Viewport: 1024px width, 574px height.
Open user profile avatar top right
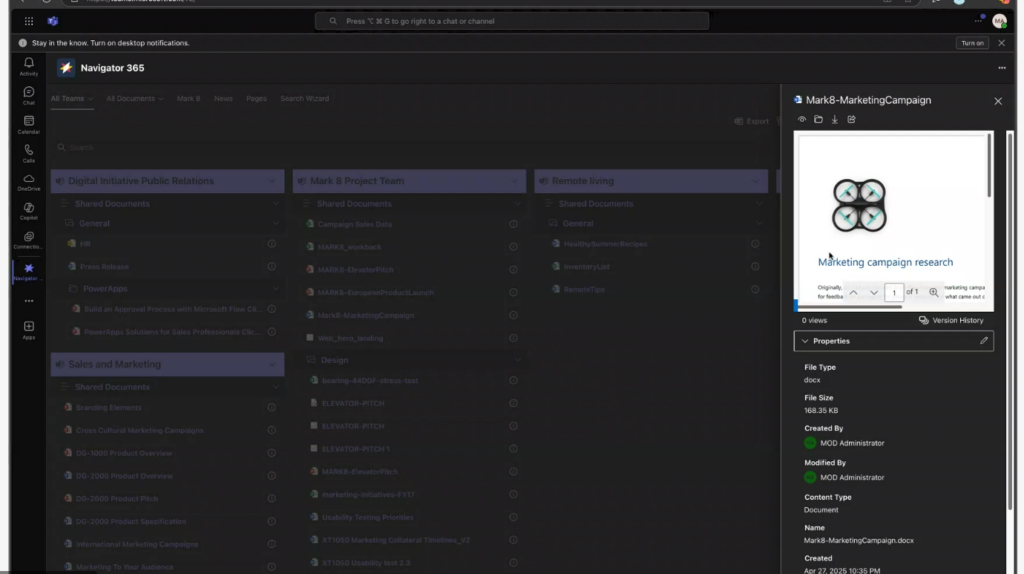point(999,21)
